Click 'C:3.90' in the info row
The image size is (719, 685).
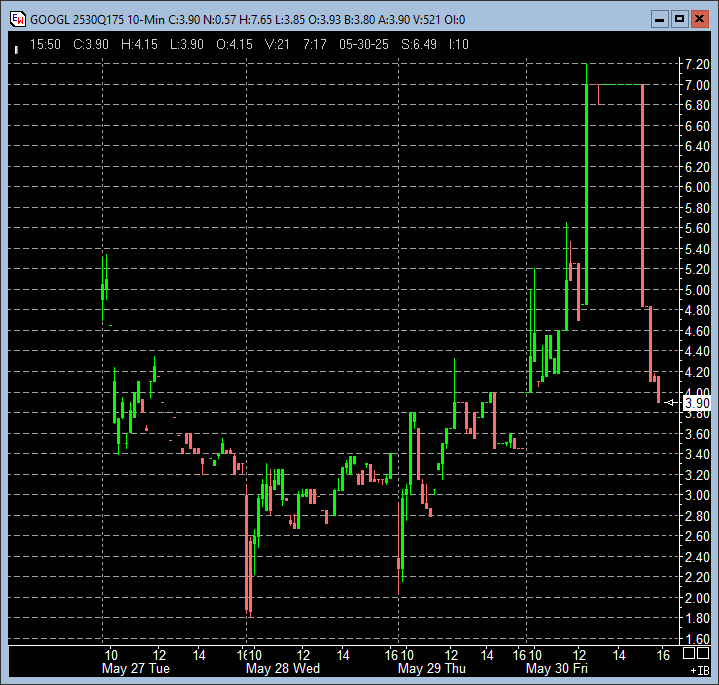(x=91, y=44)
